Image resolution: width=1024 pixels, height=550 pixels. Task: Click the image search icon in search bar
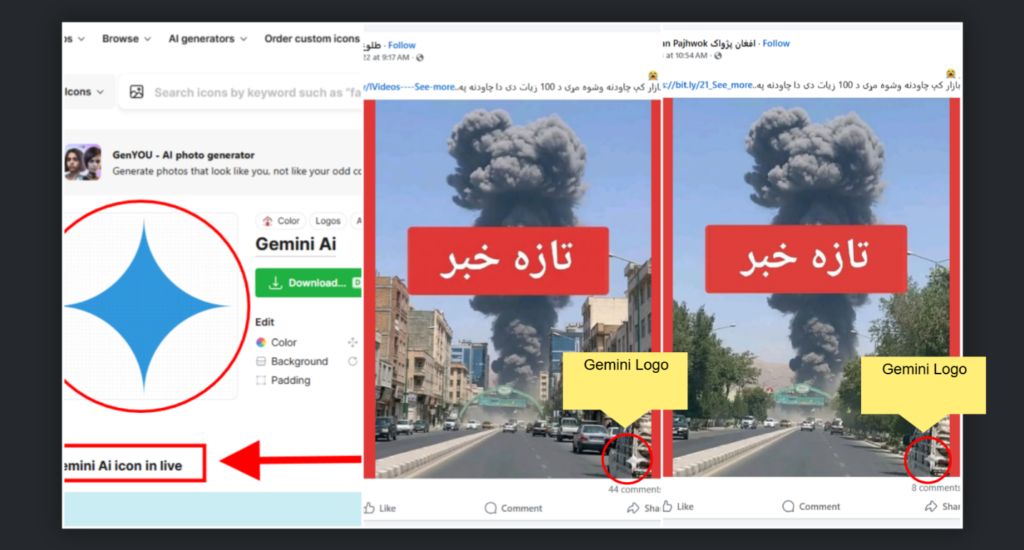pos(136,92)
